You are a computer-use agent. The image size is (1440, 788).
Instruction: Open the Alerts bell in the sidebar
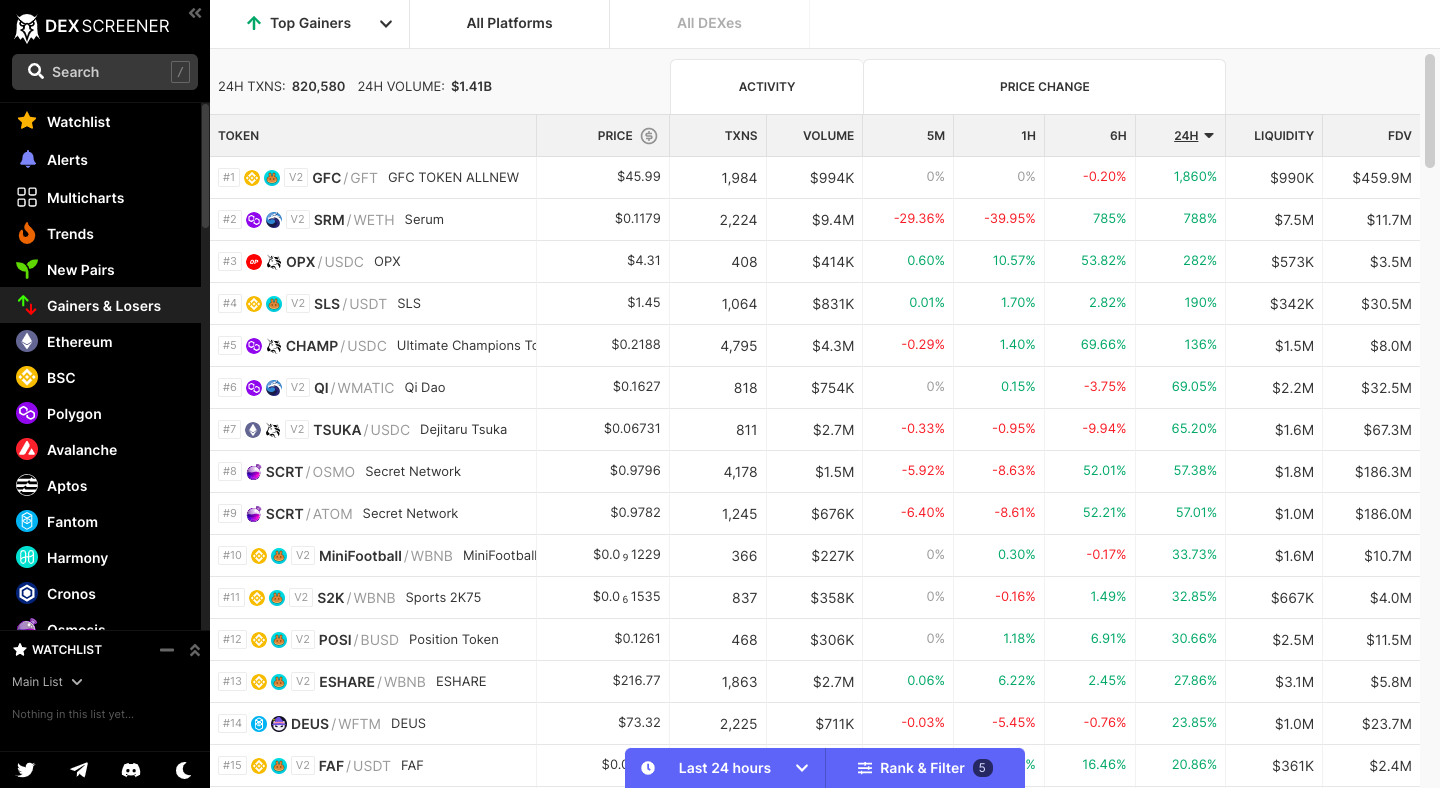(100, 160)
